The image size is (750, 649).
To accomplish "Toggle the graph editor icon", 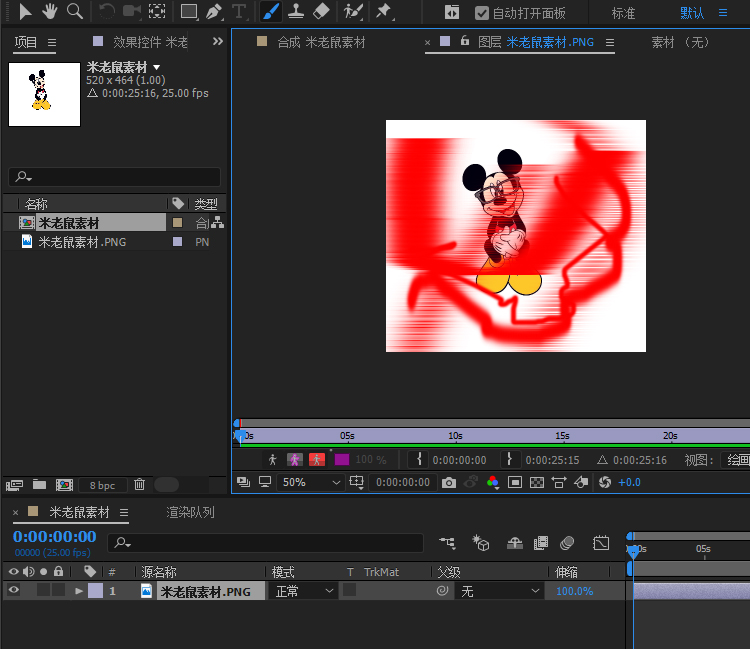I will (601, 543).
